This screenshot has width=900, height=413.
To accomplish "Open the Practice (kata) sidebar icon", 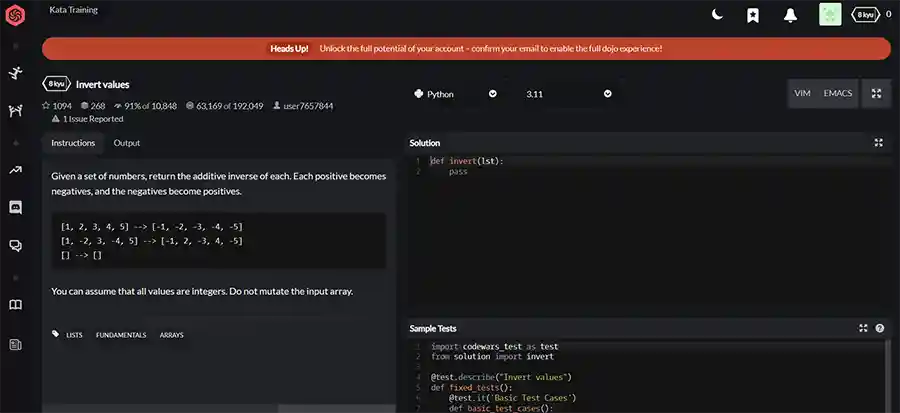I will 15,73.
